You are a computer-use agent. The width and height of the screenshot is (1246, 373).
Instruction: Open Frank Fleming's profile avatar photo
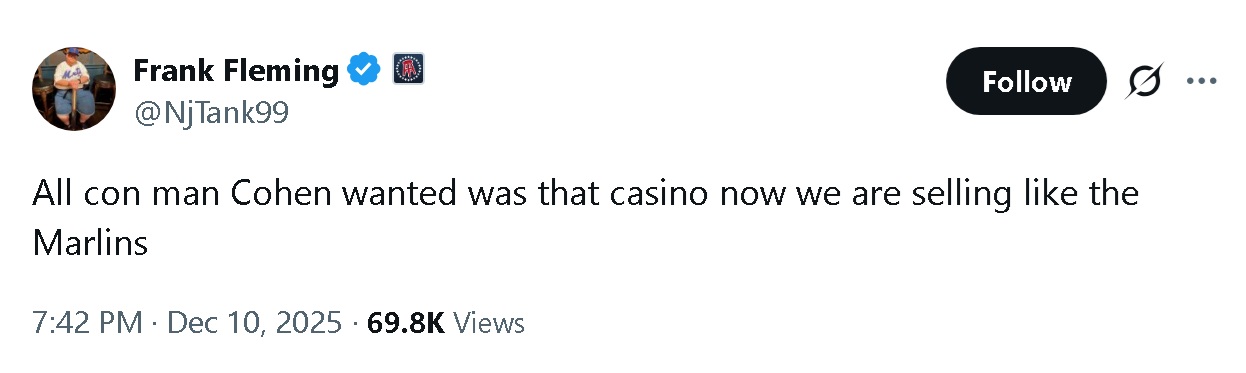point(74,88)
